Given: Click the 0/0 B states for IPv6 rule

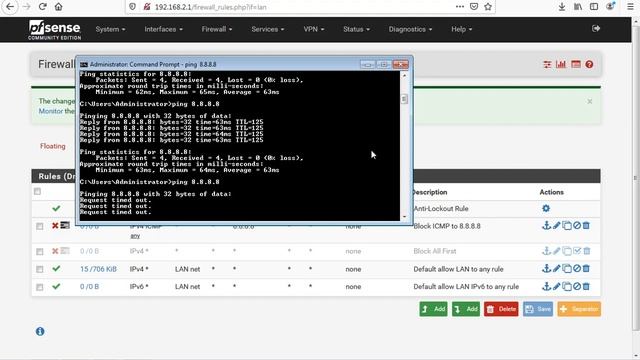Looking at the screenshot, I should point(89,287).
